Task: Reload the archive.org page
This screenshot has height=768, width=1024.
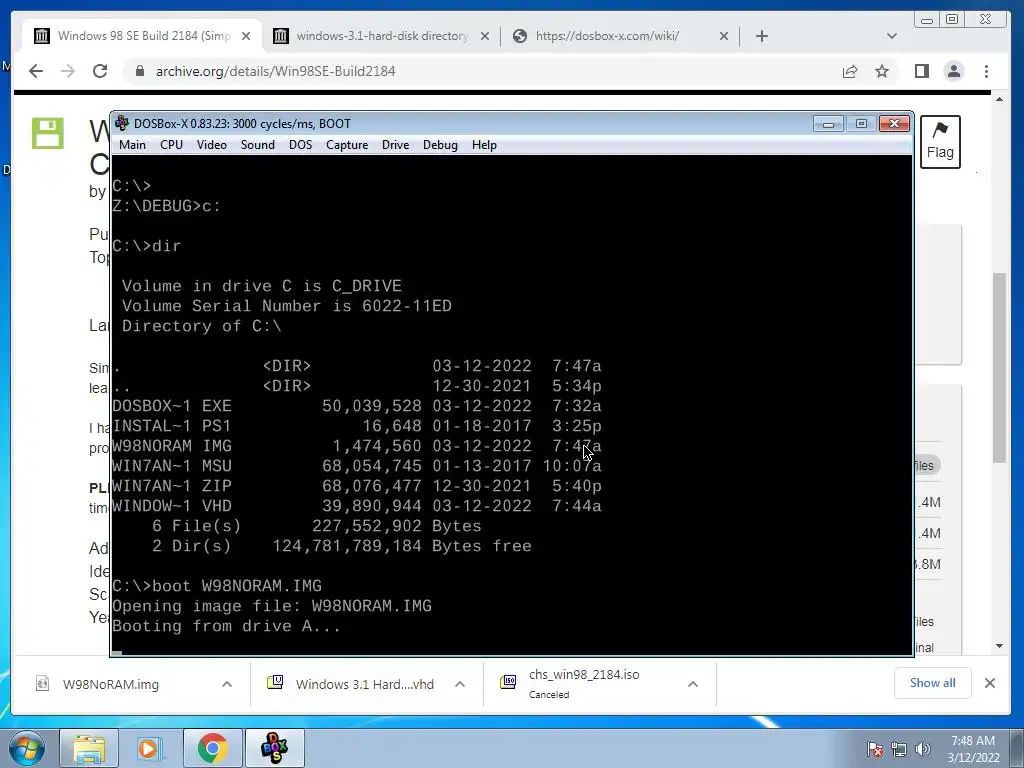Action: tap(100, 71)
